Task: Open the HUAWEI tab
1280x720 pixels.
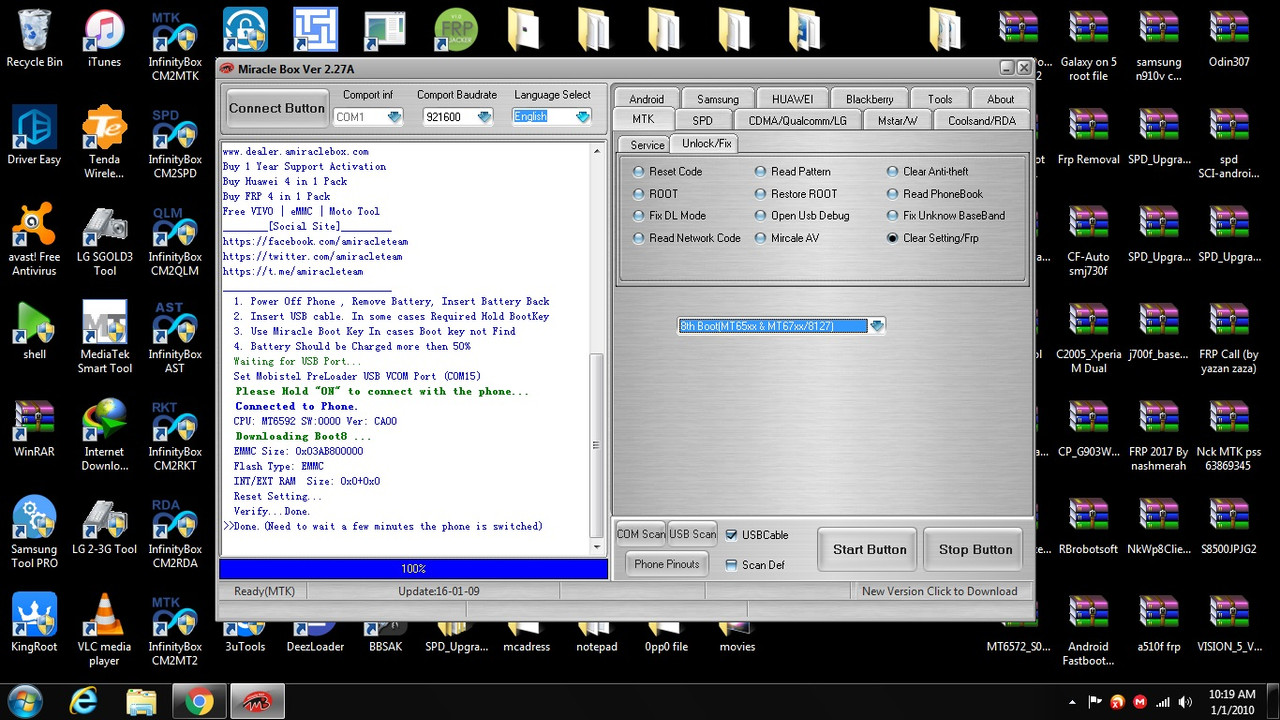Action: click(x=792, y=99)
